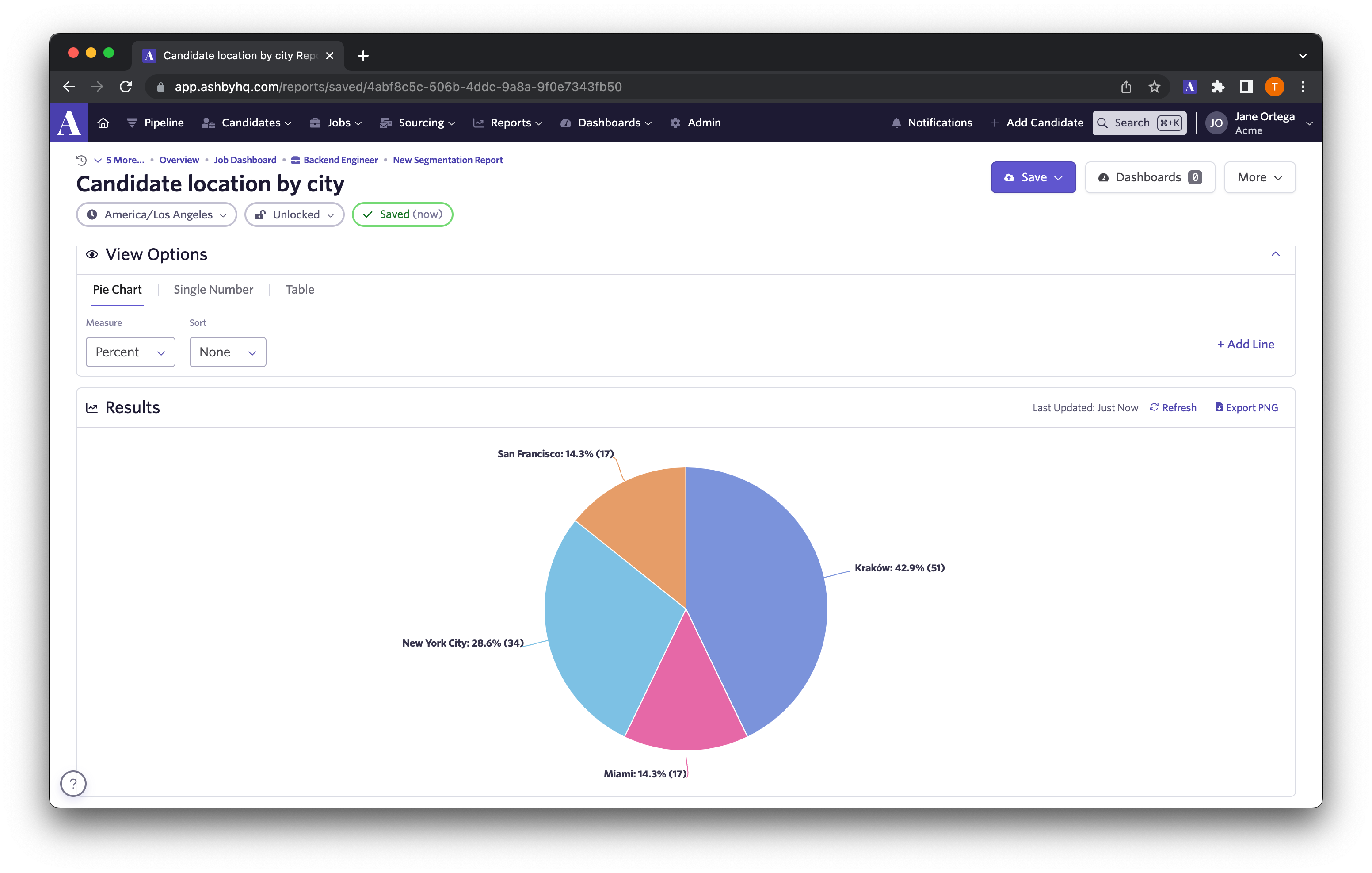Expand the Save dropdown arrow
The image size is (1372, 873).
(1059, 177)
